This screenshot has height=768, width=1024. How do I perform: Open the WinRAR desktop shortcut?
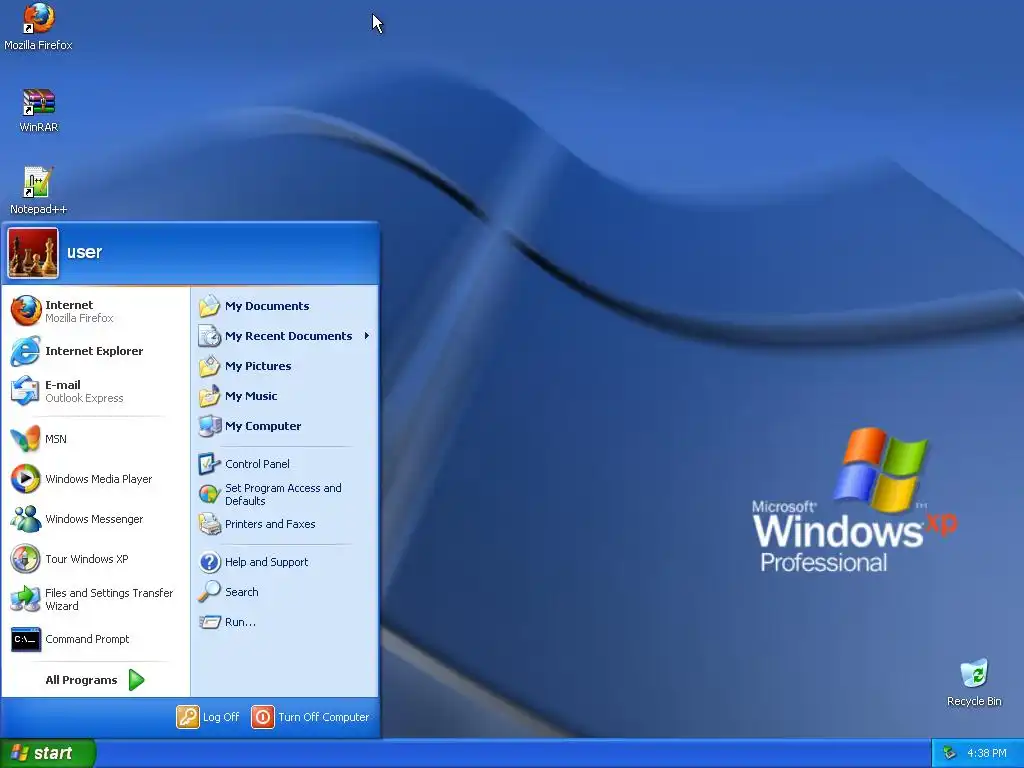[39, 110]
